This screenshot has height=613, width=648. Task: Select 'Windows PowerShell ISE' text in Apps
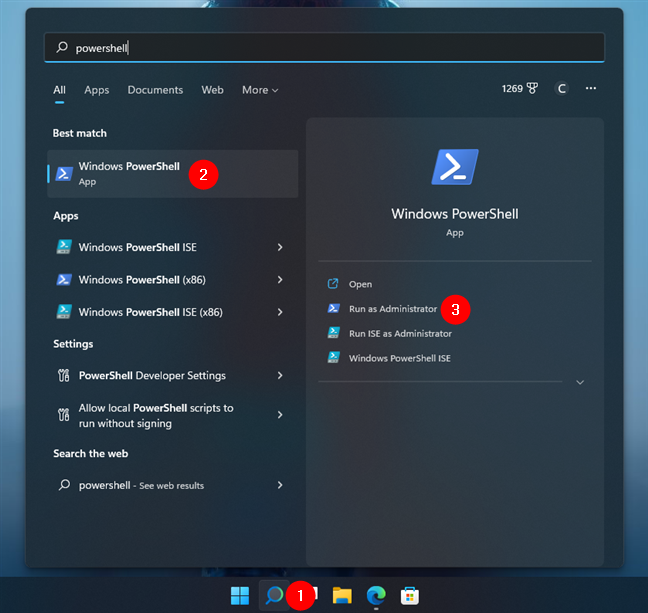[138, 247]
